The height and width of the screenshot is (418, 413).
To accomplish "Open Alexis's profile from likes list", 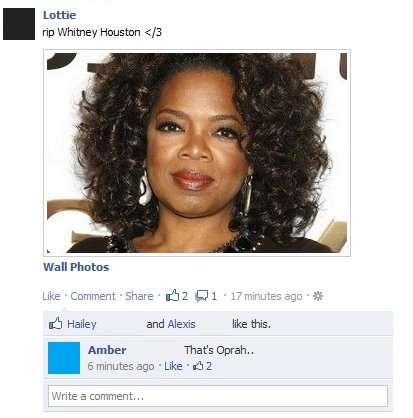I will (x=182, y=324).
